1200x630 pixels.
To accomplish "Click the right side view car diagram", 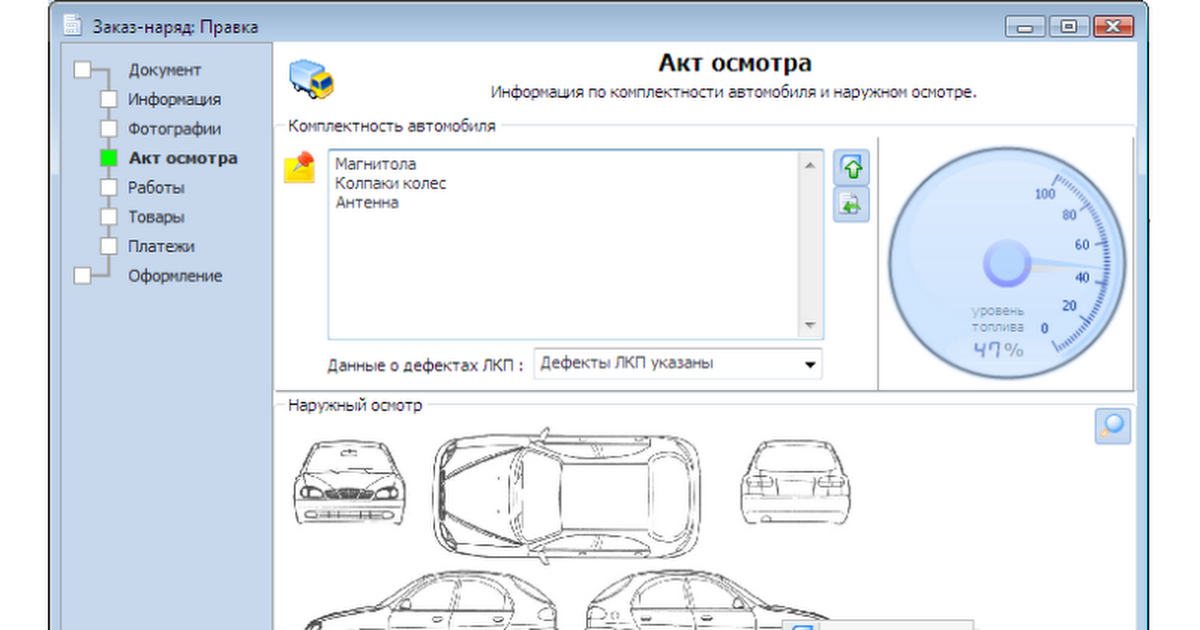I will 708,601.
